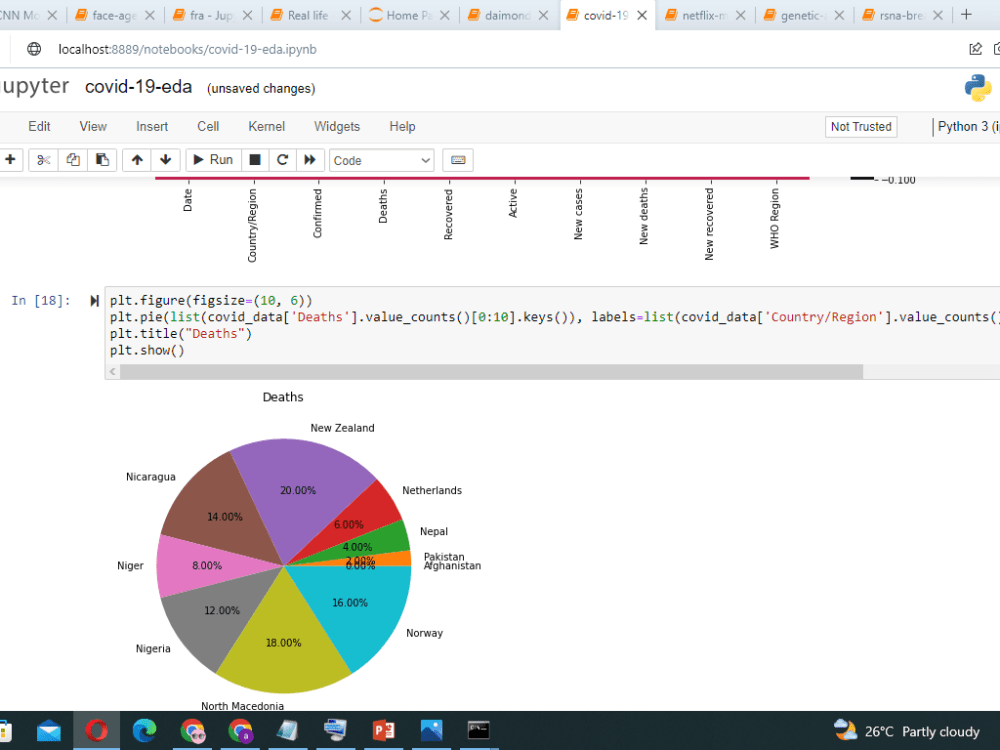The image size is (1000, 750).
Task: Interrupt the kernel with stop icon
Action: pos(253,160)
